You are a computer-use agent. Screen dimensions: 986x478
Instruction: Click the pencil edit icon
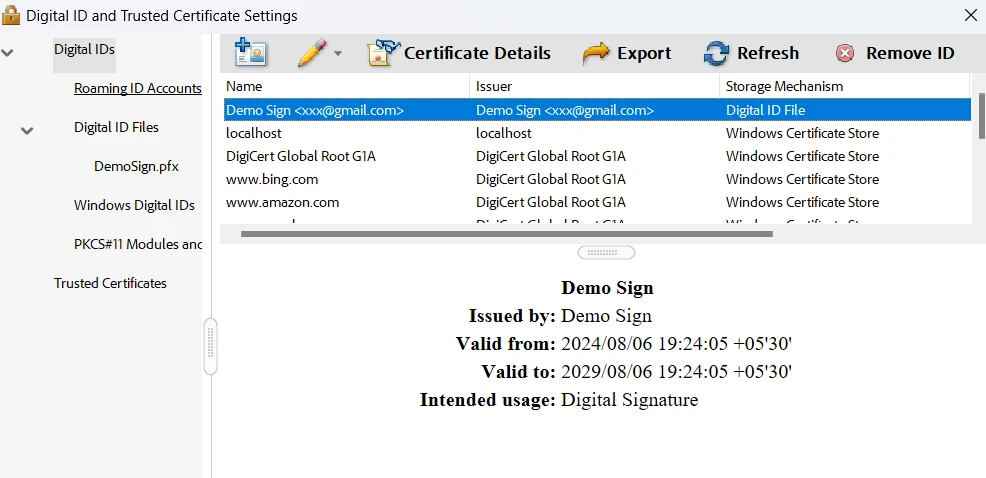pos(311,53)
